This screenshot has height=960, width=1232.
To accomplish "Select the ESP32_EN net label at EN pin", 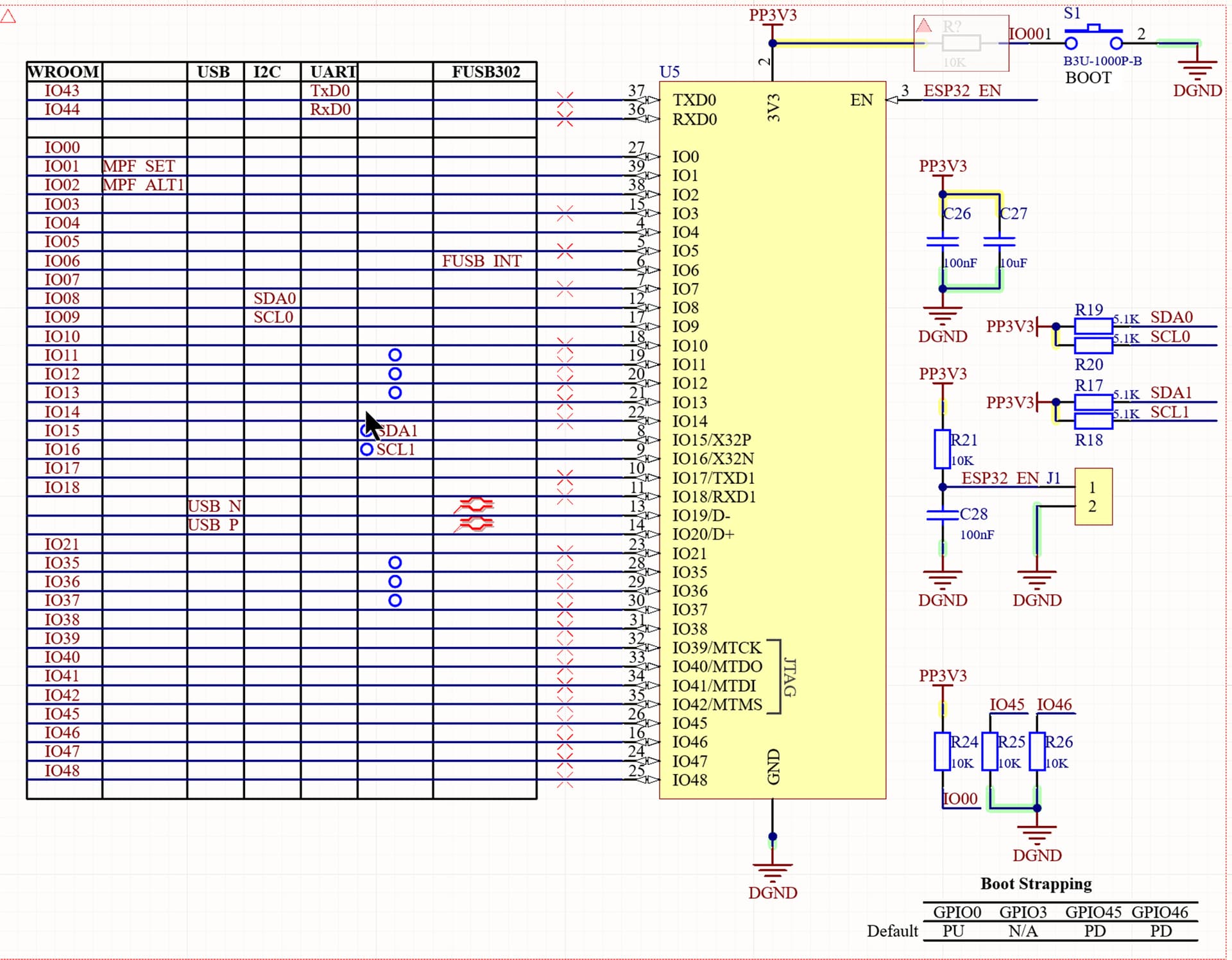I will coord(961,90).
